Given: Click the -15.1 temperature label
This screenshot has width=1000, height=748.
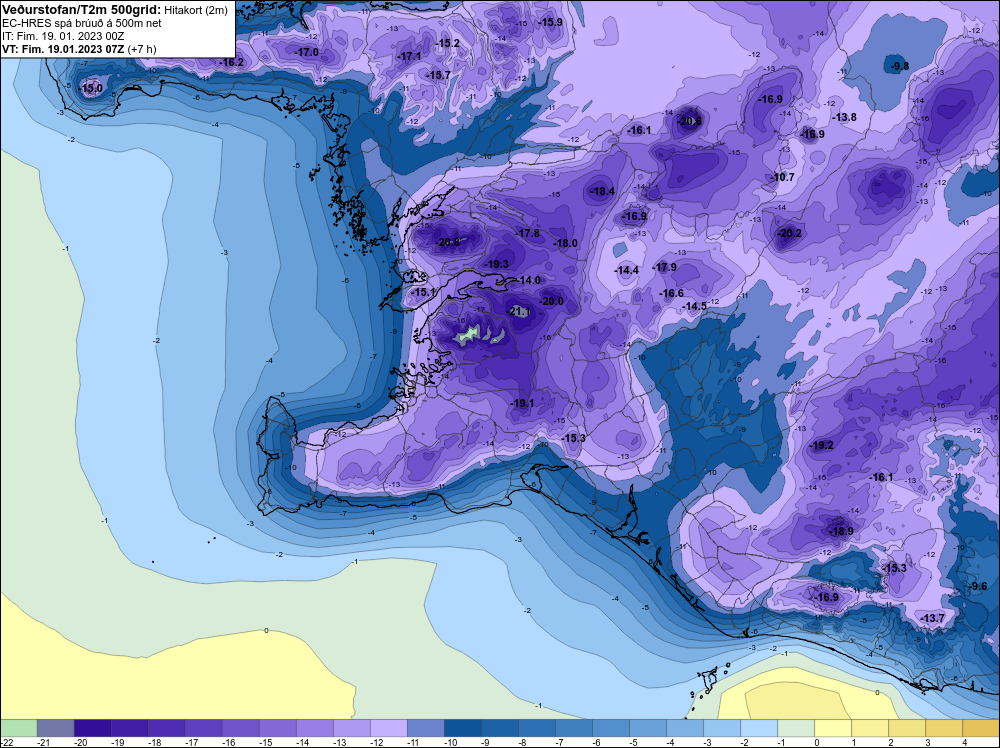Looking at the screenshot, I should tap(423, 292).
